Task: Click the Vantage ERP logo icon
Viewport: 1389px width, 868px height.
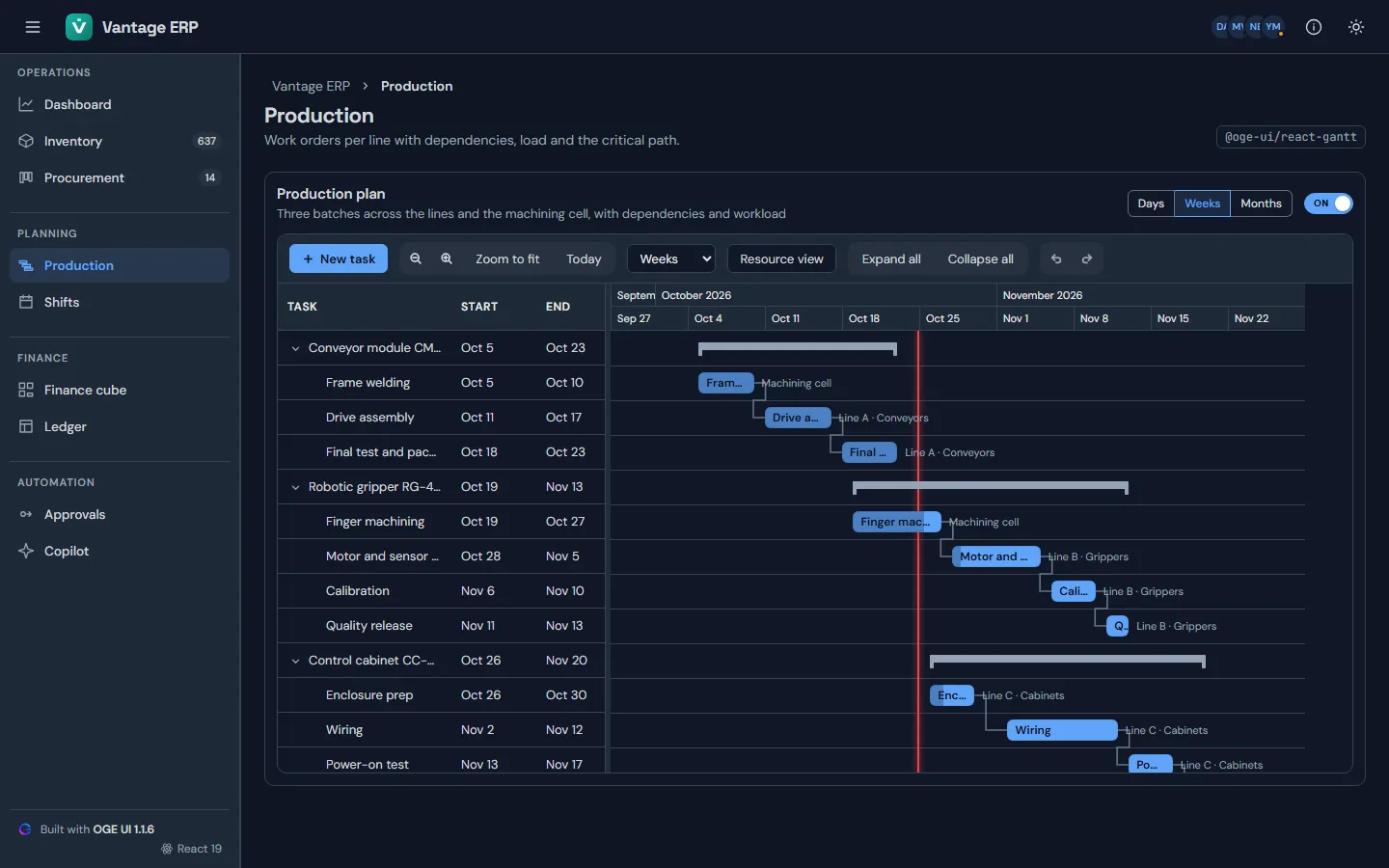Action: (x=79, y=27)
